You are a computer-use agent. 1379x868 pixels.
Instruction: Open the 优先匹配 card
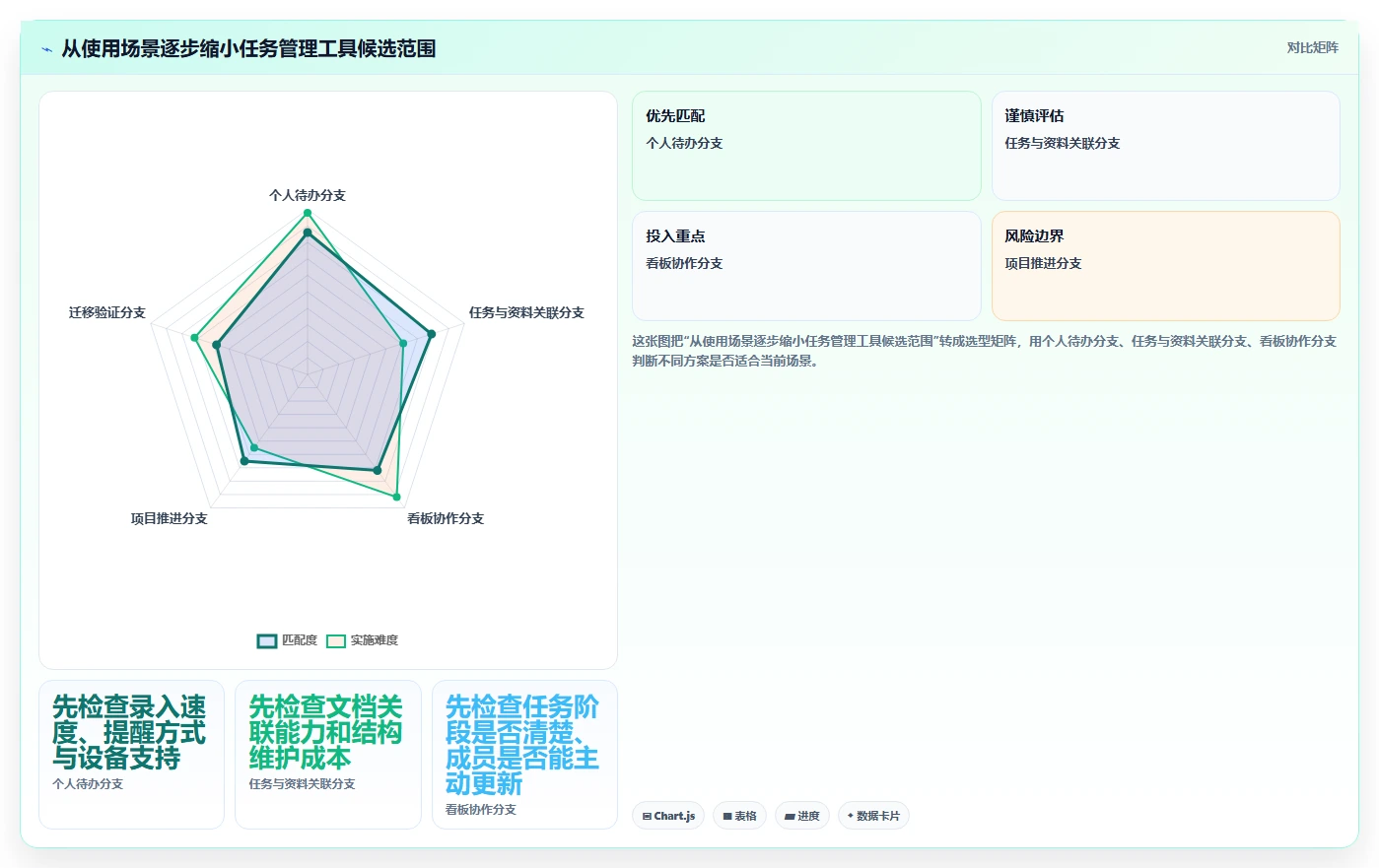click(x=806, y=146)
